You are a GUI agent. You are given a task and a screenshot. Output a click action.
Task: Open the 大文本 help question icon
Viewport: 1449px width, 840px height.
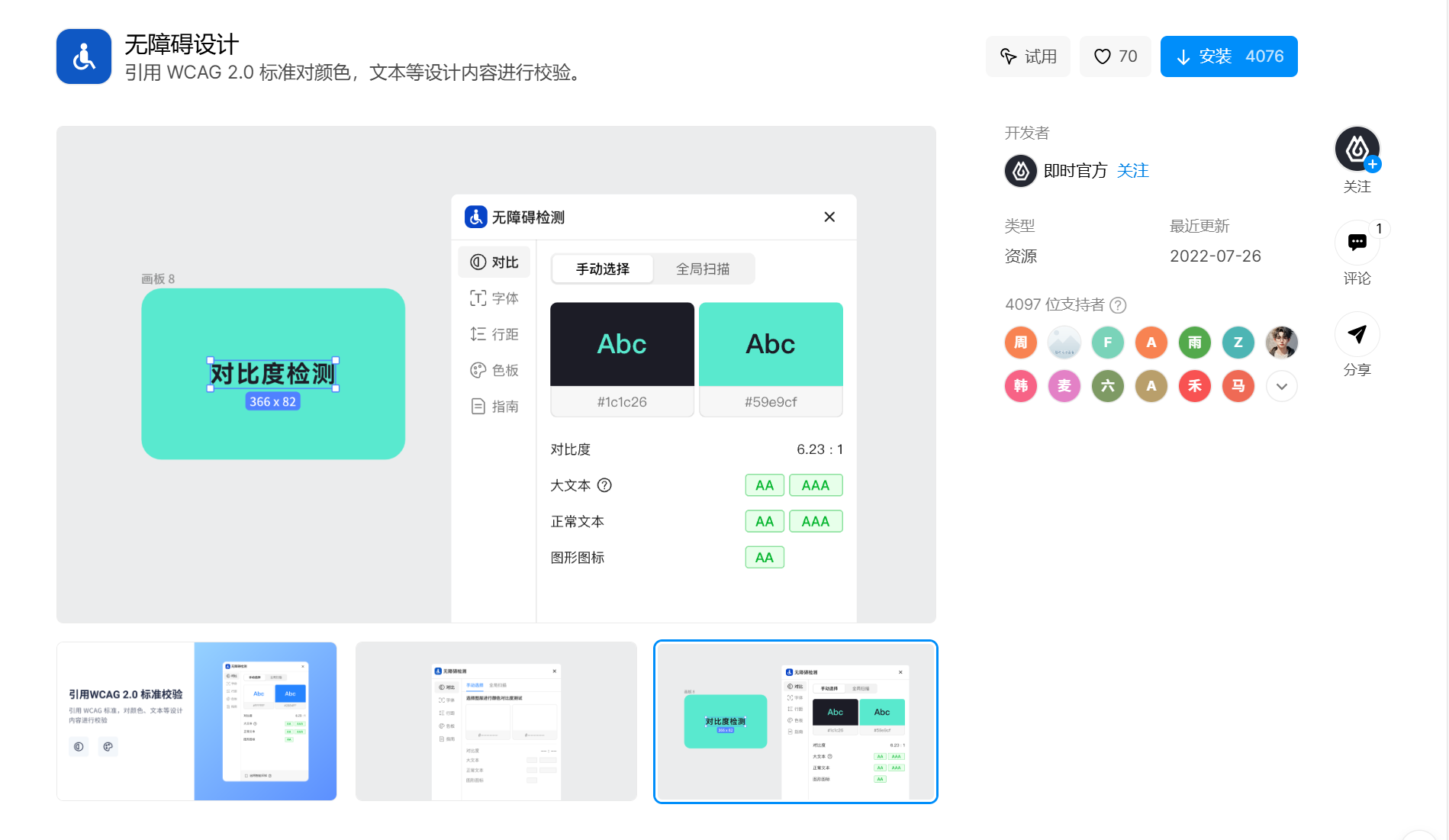[x=604, y=485]
